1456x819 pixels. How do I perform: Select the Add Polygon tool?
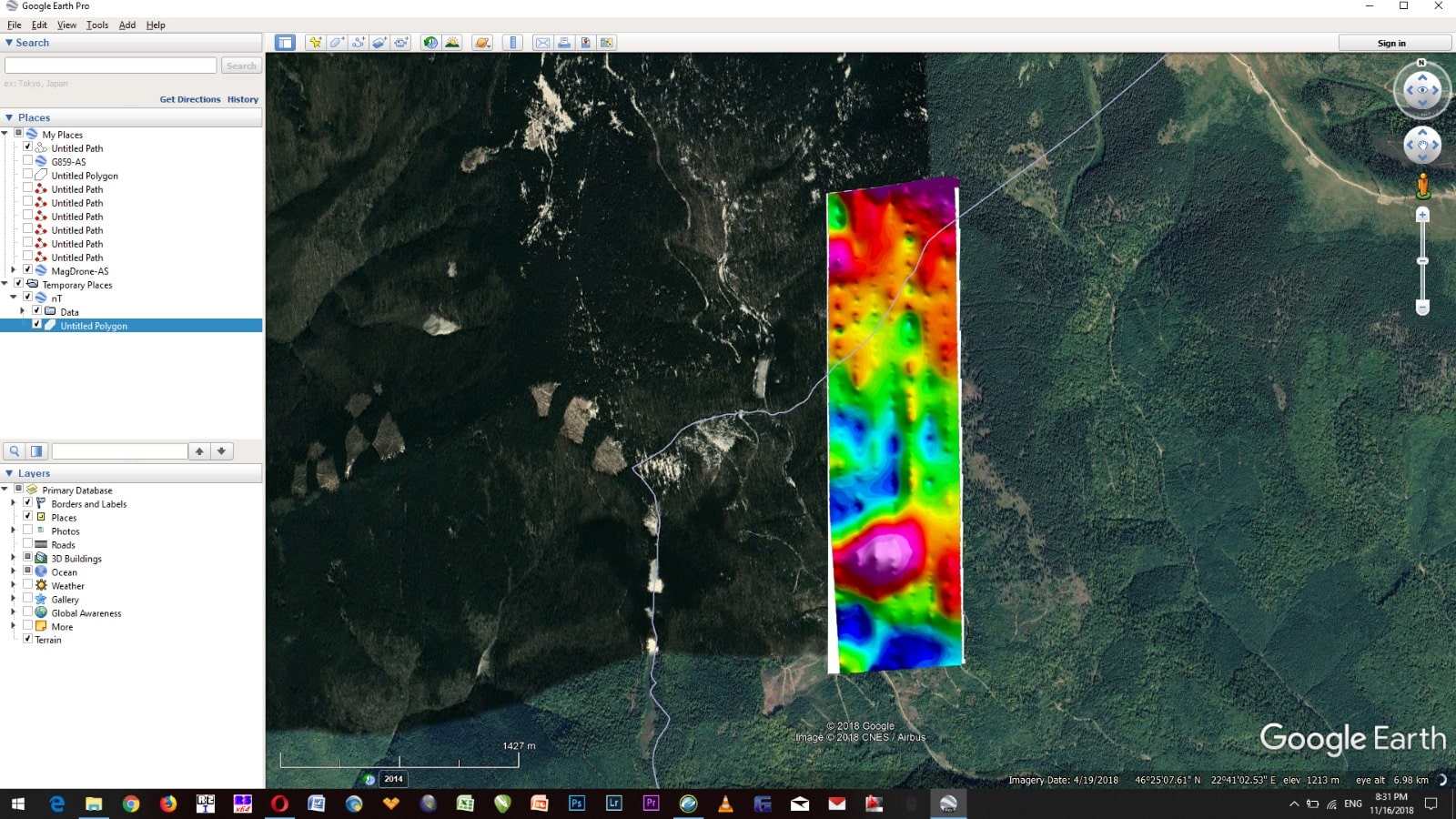(x=337, y=43)
